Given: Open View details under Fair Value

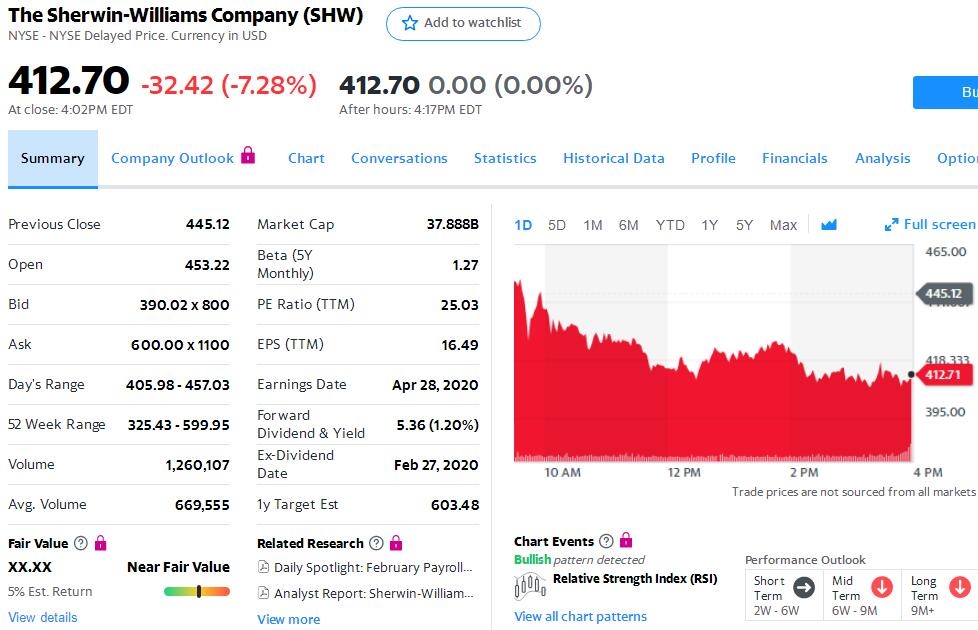Looking at the screenshot, I should pyautogui.click(x=43, y=617).
